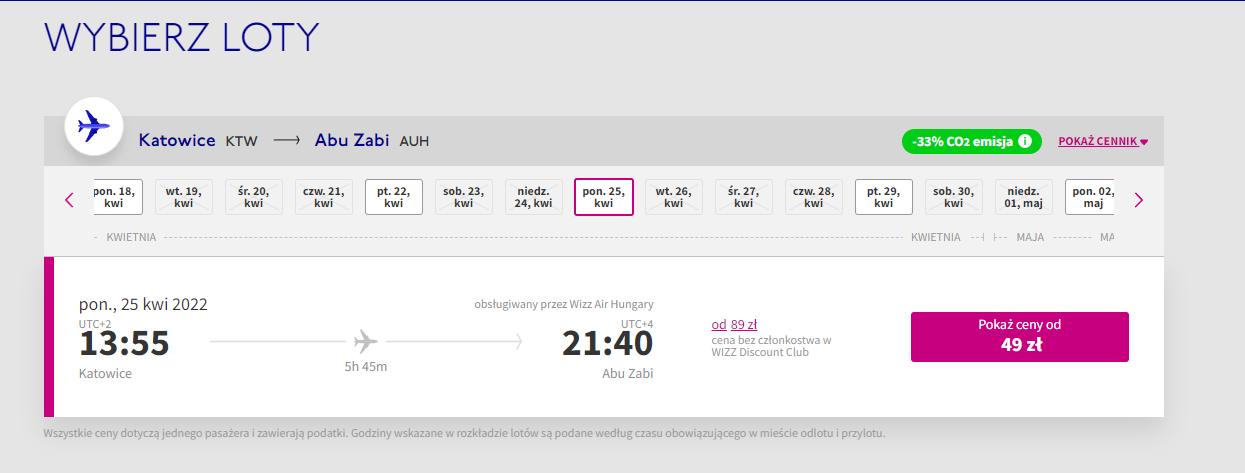Screen dimensions: 1245x473
Task: Click departure time 13:55
Action: [x=124, y=344]
